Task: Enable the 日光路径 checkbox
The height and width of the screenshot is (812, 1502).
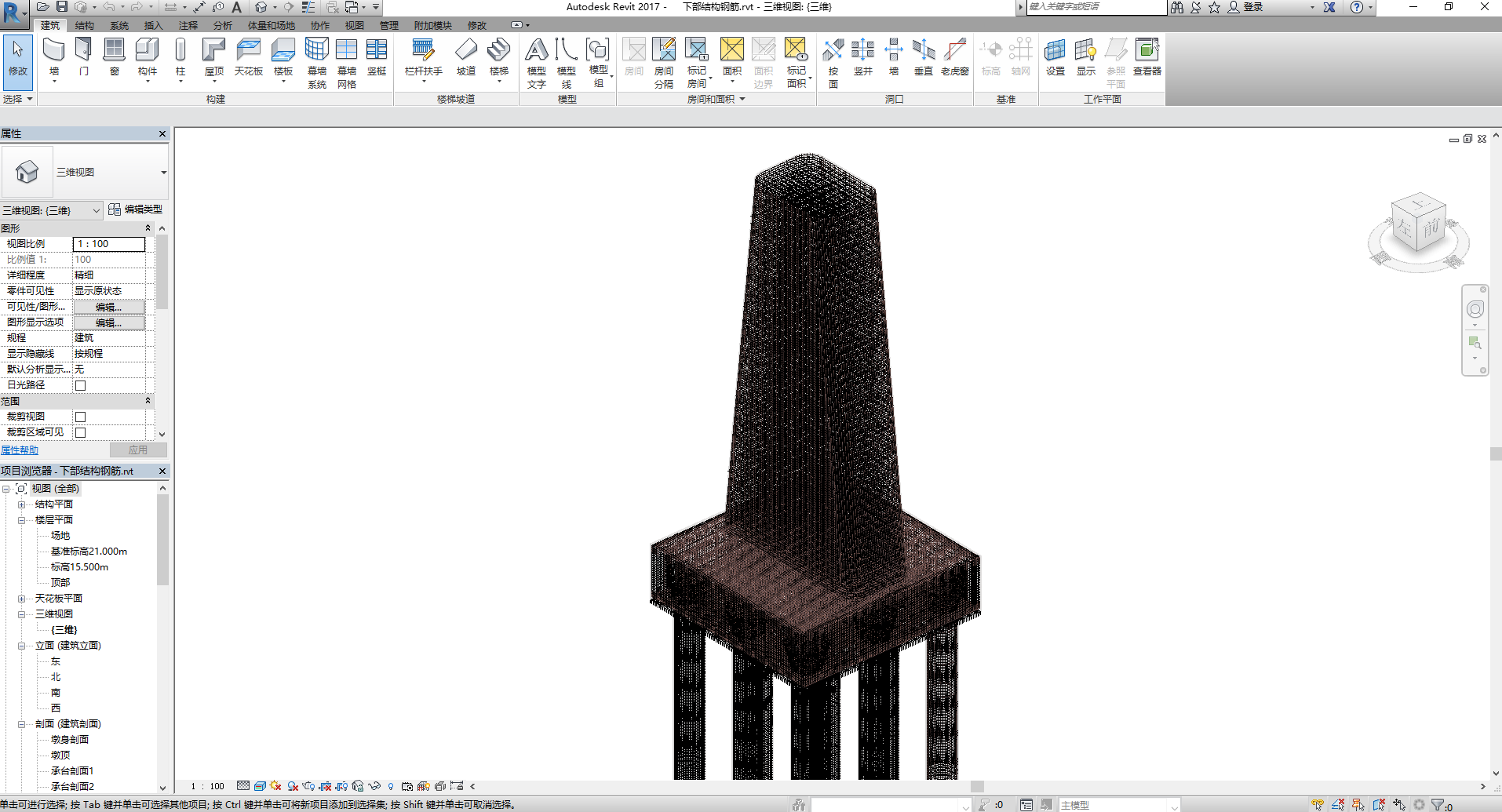Action: [80, 384]
